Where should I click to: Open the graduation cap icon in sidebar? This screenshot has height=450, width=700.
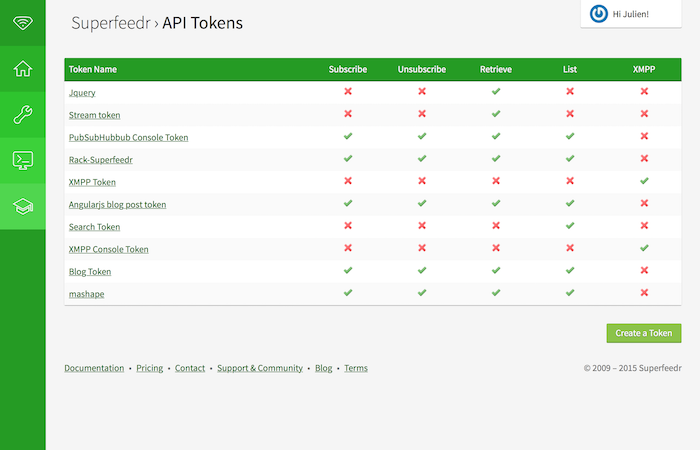click(23, 207)
